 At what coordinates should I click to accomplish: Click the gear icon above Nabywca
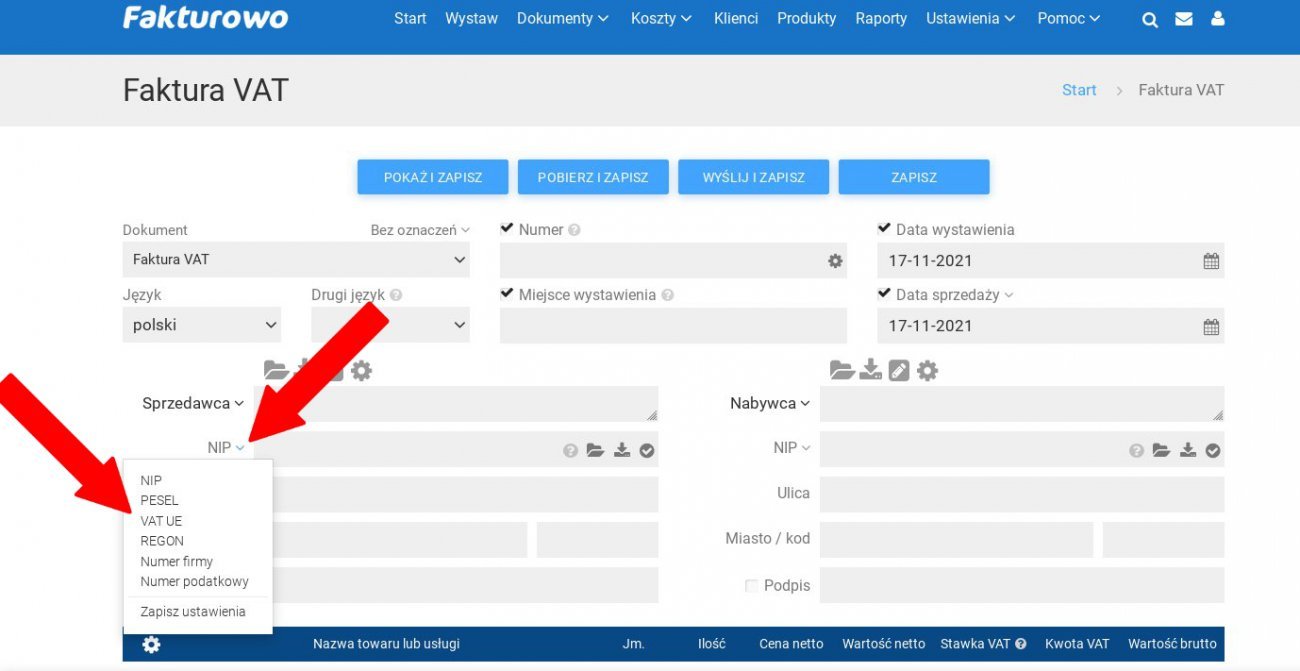pos(928,371)
